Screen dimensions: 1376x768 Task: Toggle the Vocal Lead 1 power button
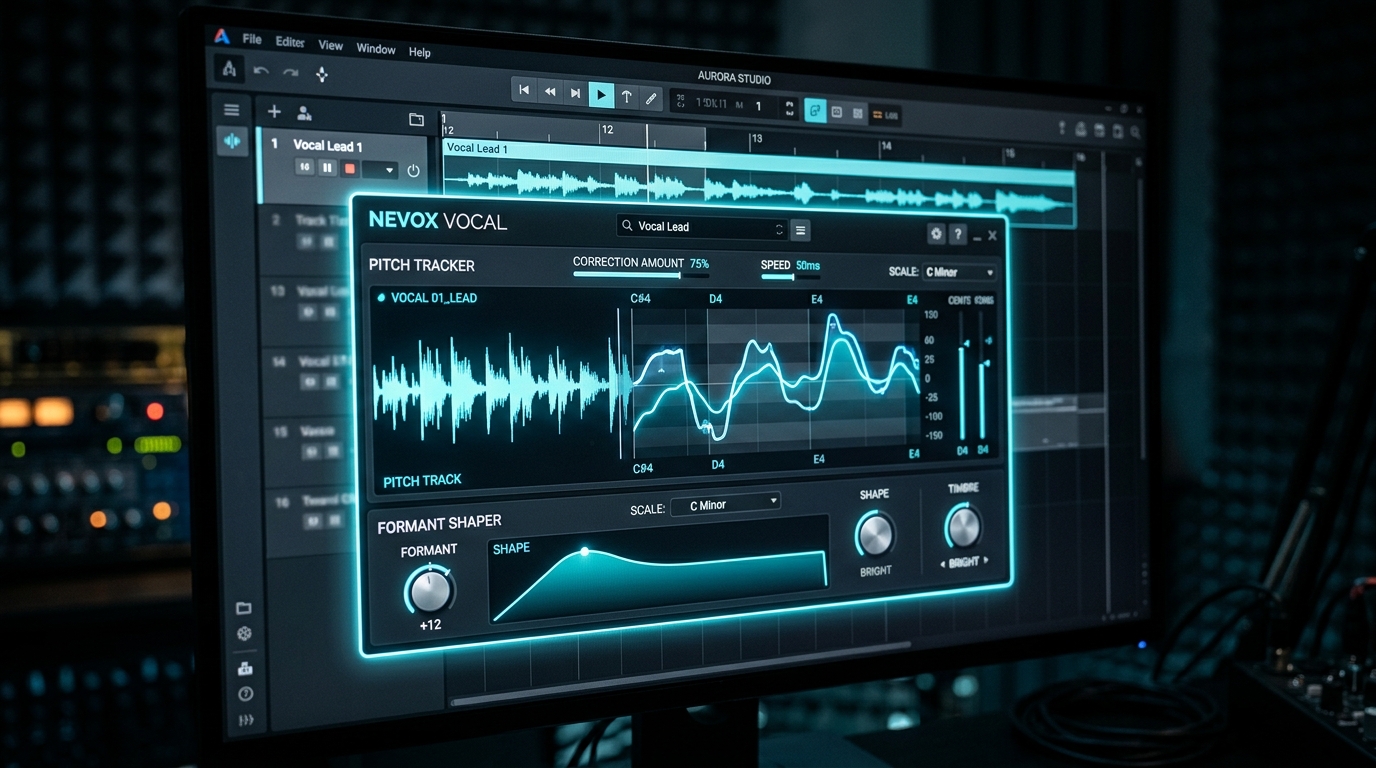413,171
